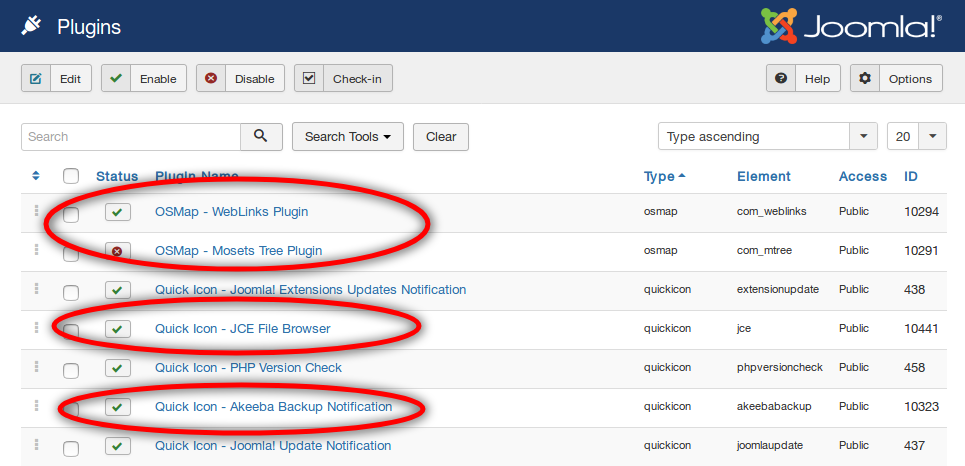Check the box for PHP Version Check

coord(71,371)
